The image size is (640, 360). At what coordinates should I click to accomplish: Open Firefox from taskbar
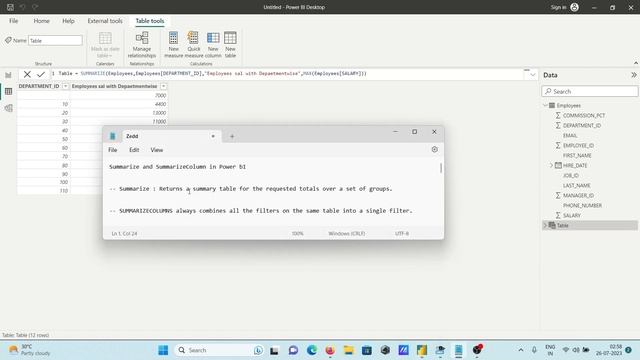(x=330, y=350)
